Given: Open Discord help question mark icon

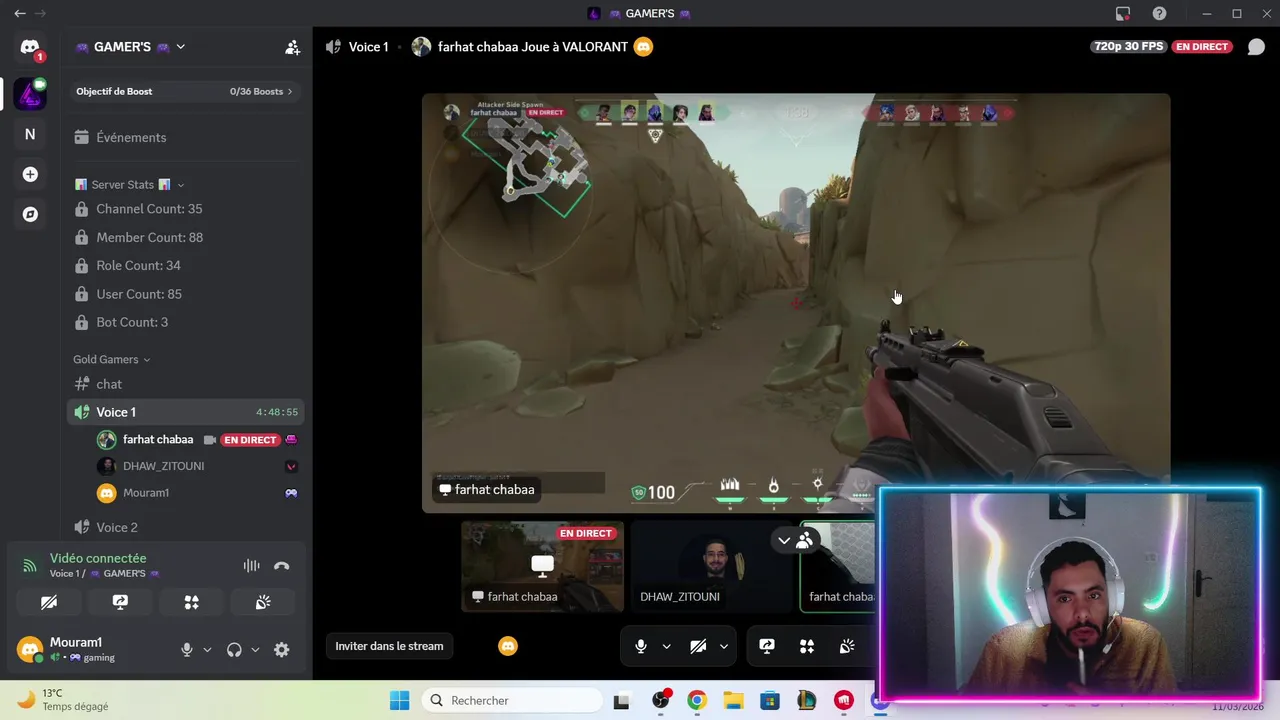Looking at the screenshot, I should pyautogui.click(x=1159, y=14).
